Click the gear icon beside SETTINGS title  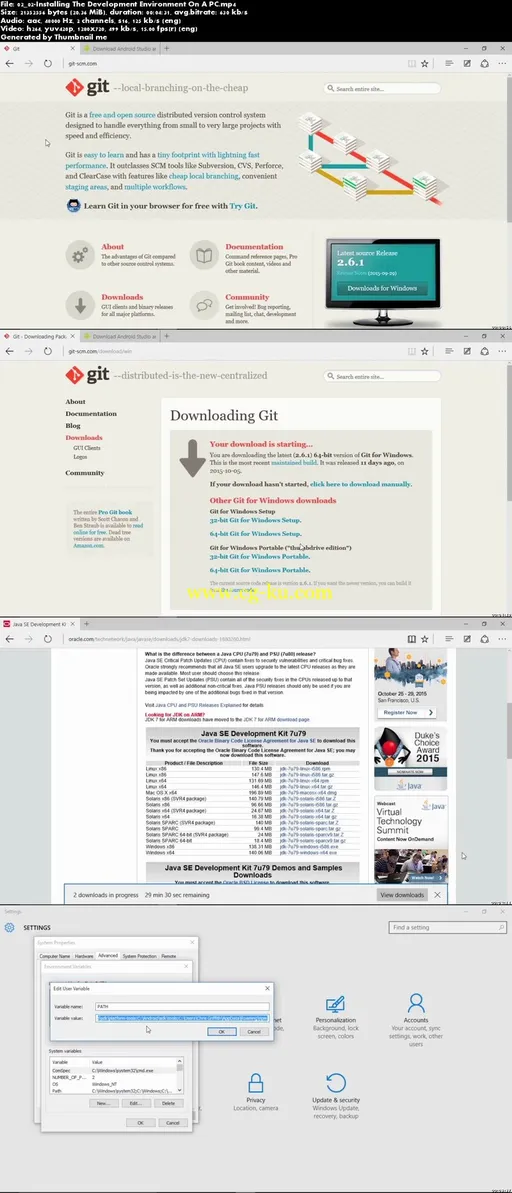tap(9, 927)
